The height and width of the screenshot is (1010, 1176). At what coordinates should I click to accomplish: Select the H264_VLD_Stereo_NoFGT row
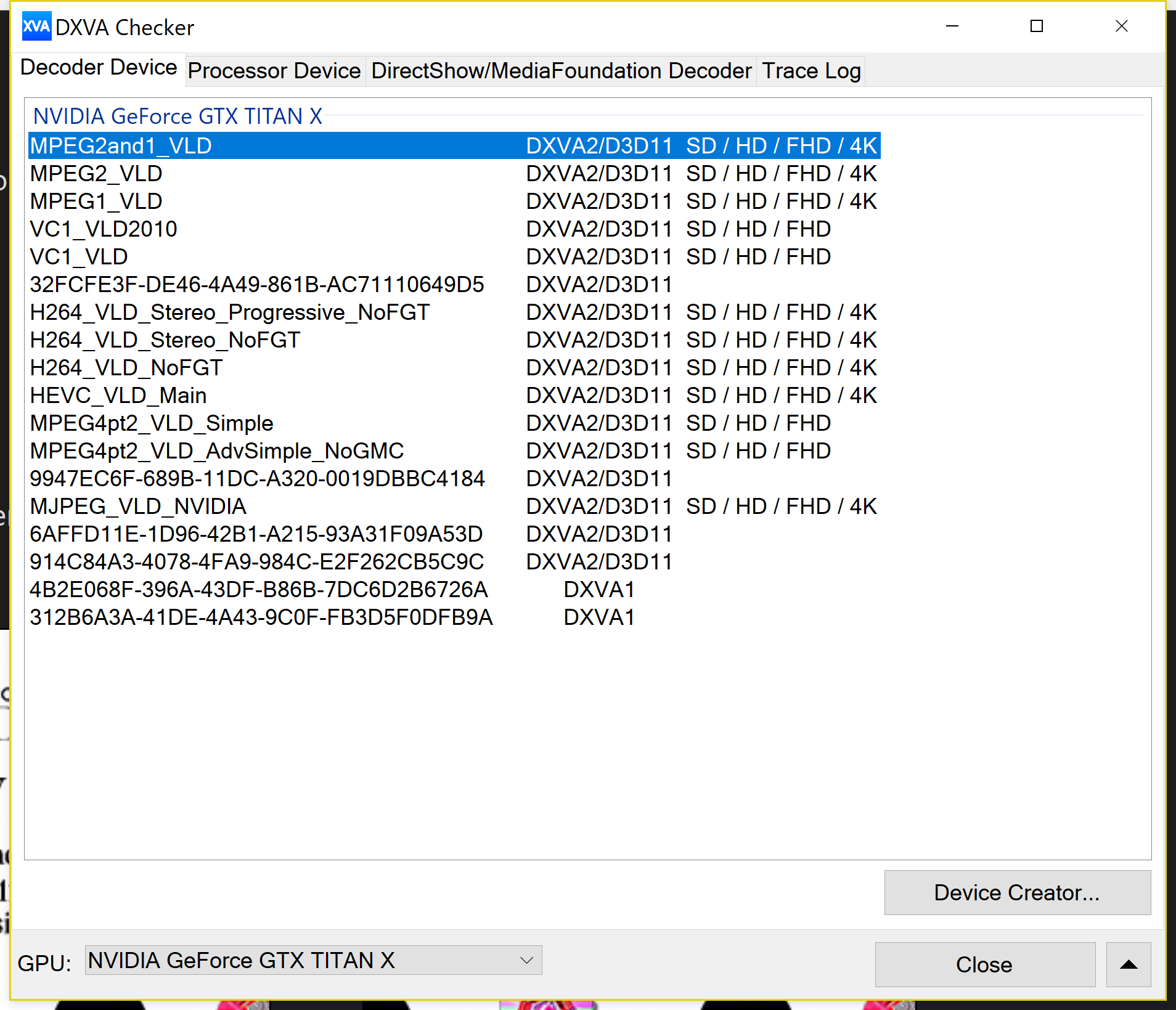[x=454, y=340]
